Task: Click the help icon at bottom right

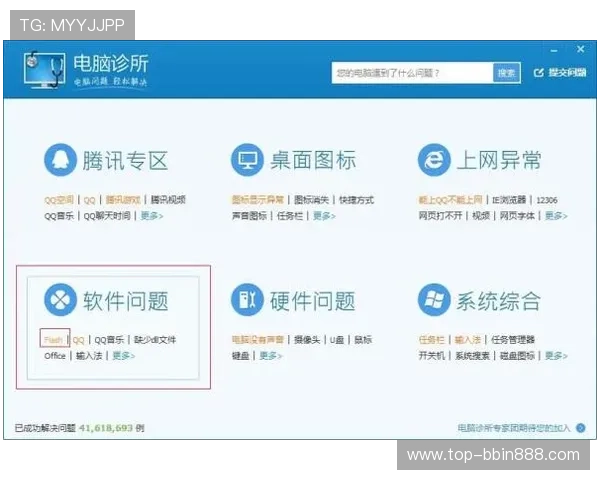Action: point(580,428)
